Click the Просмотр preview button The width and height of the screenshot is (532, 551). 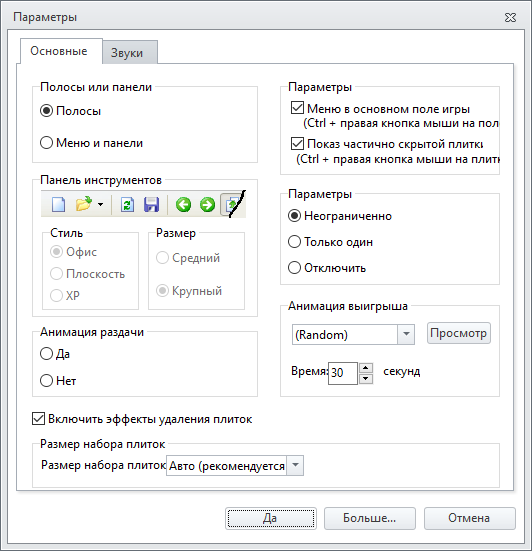point(459,333)
